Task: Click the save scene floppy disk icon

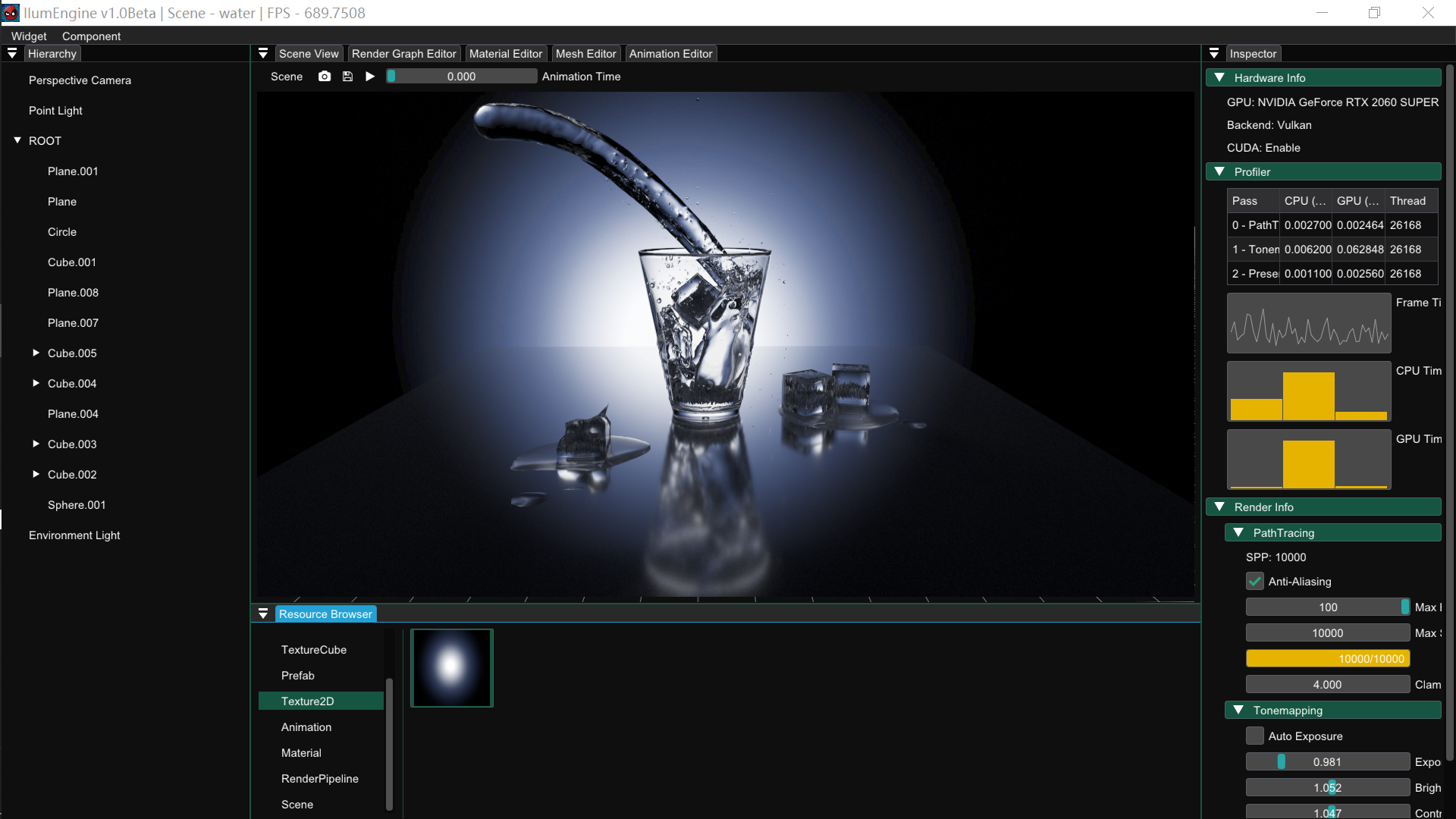Action: [347, 77]
